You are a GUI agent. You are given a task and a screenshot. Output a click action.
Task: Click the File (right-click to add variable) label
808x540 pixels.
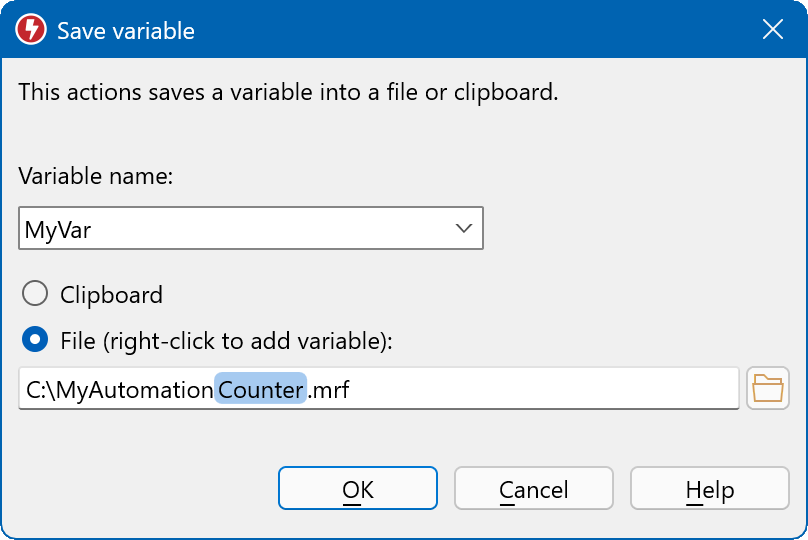[x=227, y=341]
